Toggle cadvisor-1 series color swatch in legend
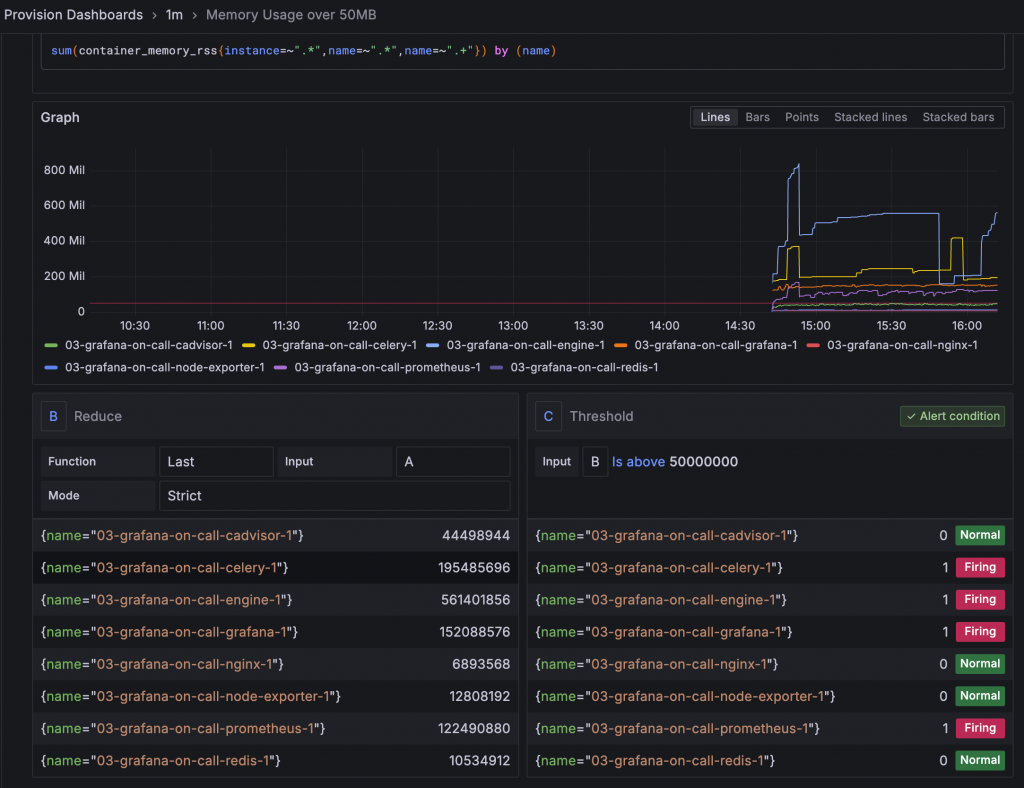The height and width of the screenshot is (788, 1024). 51,345
